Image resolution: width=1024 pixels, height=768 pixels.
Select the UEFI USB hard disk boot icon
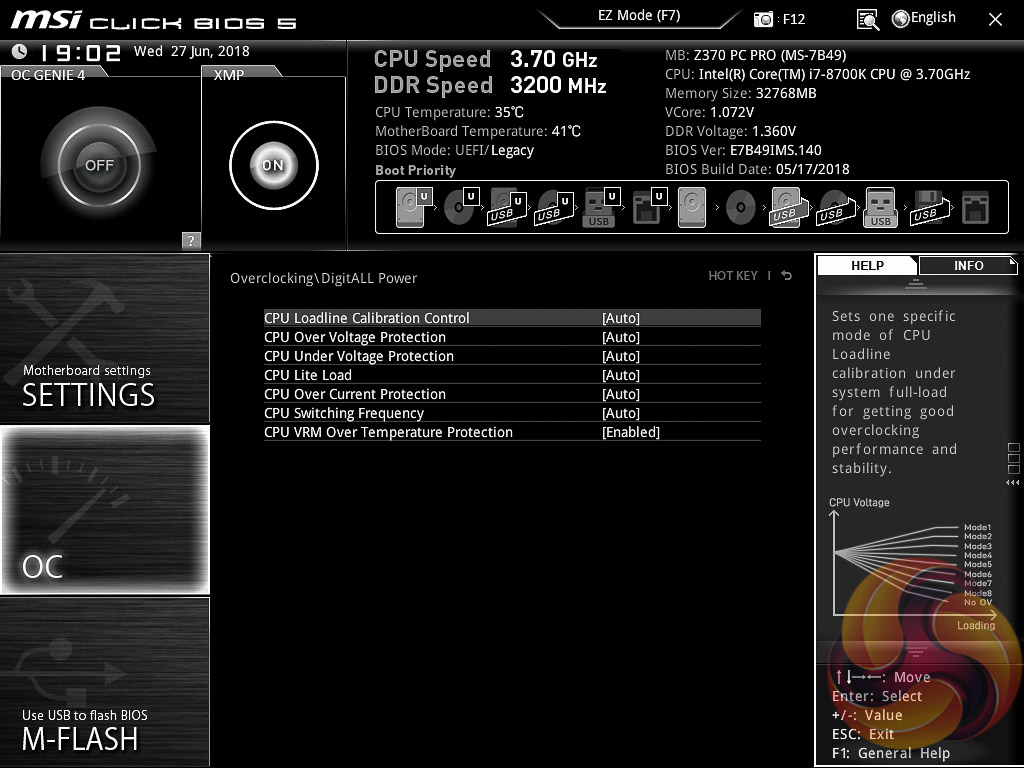[507, 207]
